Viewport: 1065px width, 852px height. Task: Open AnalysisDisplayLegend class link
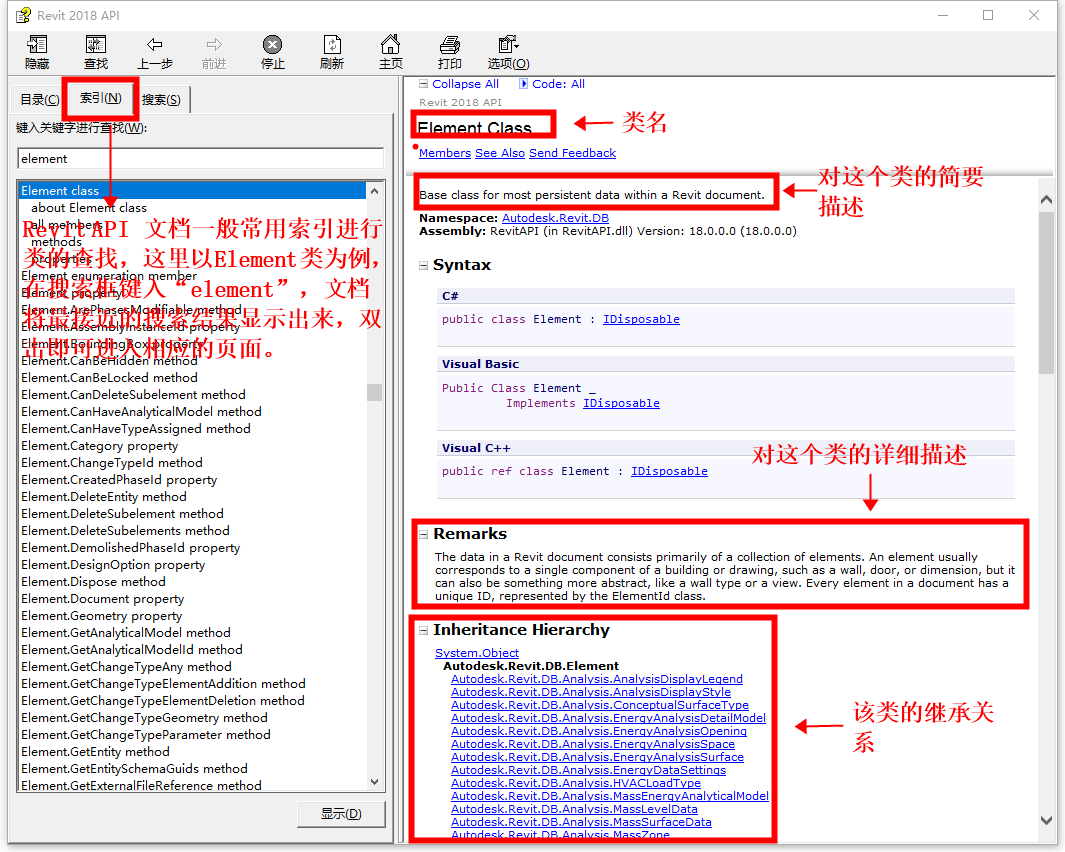pos(597,679)
